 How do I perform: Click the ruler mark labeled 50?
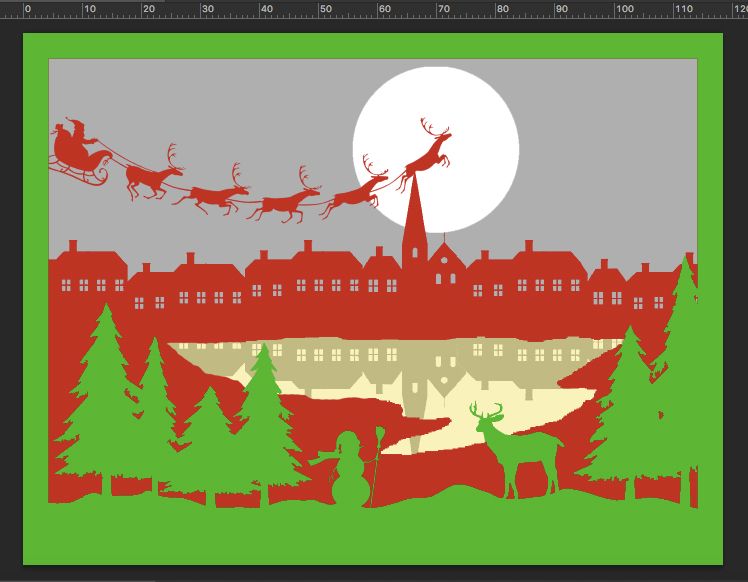pos(326,9)
